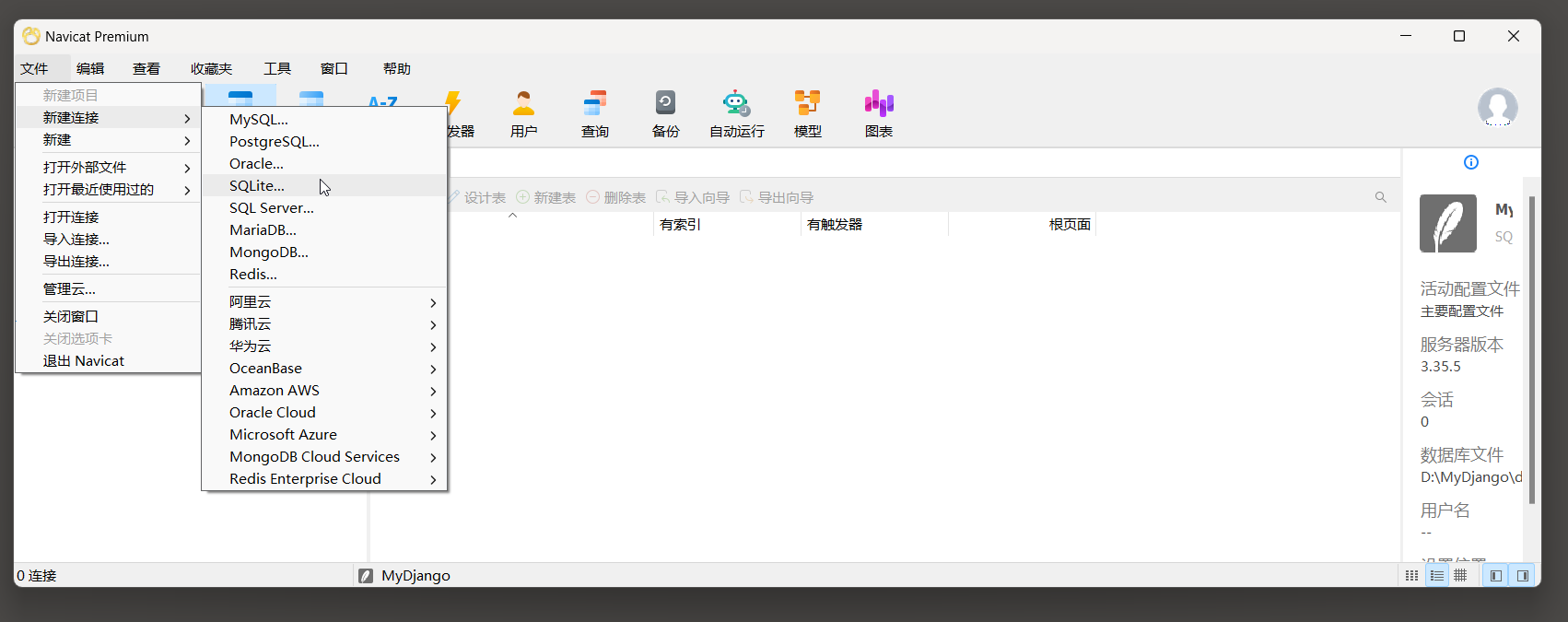
Task: Switch to icon grid view in status bar
Action: (1411, 576)
